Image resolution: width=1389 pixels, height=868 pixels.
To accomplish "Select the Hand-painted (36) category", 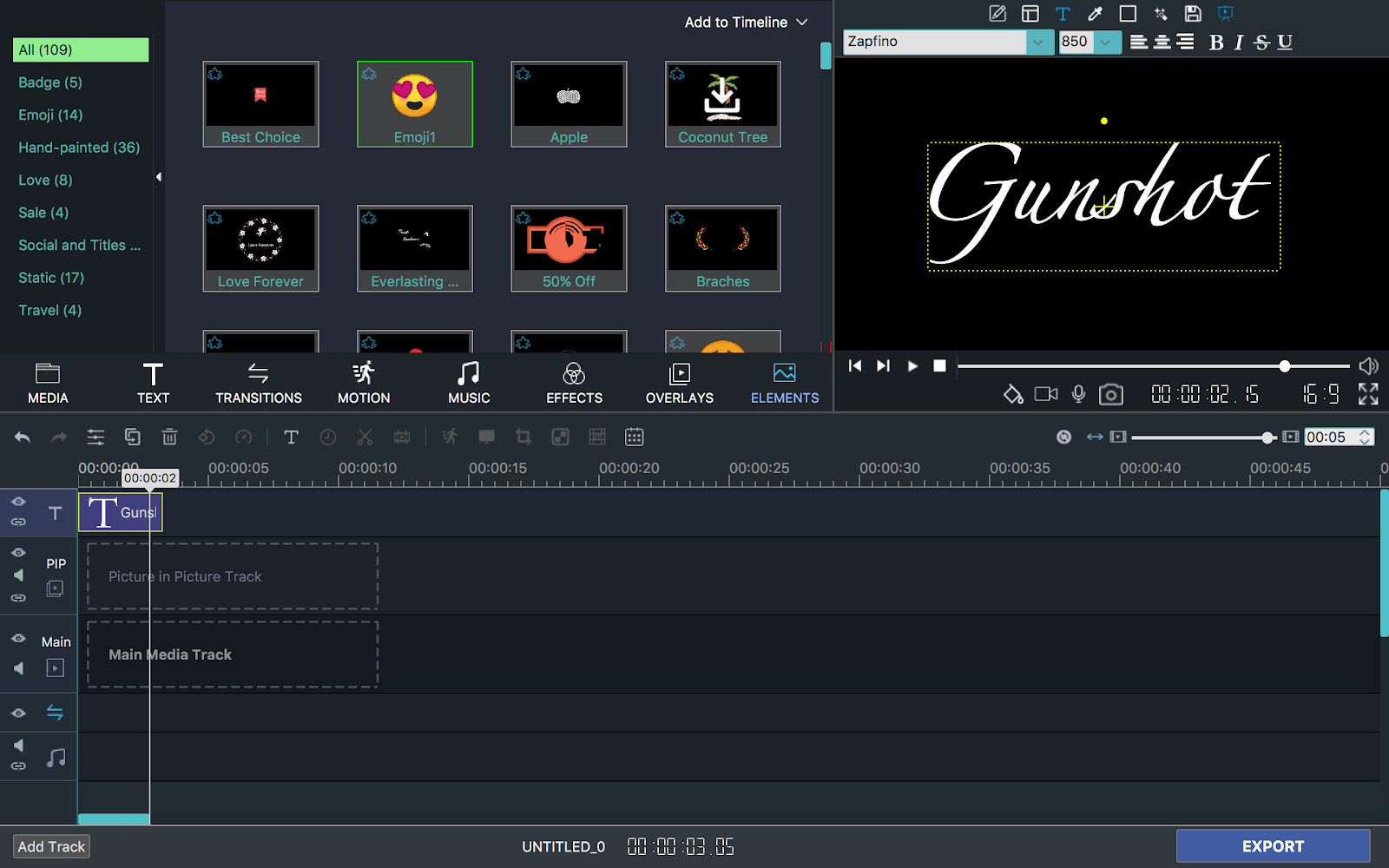I will (x=79, y=148).
